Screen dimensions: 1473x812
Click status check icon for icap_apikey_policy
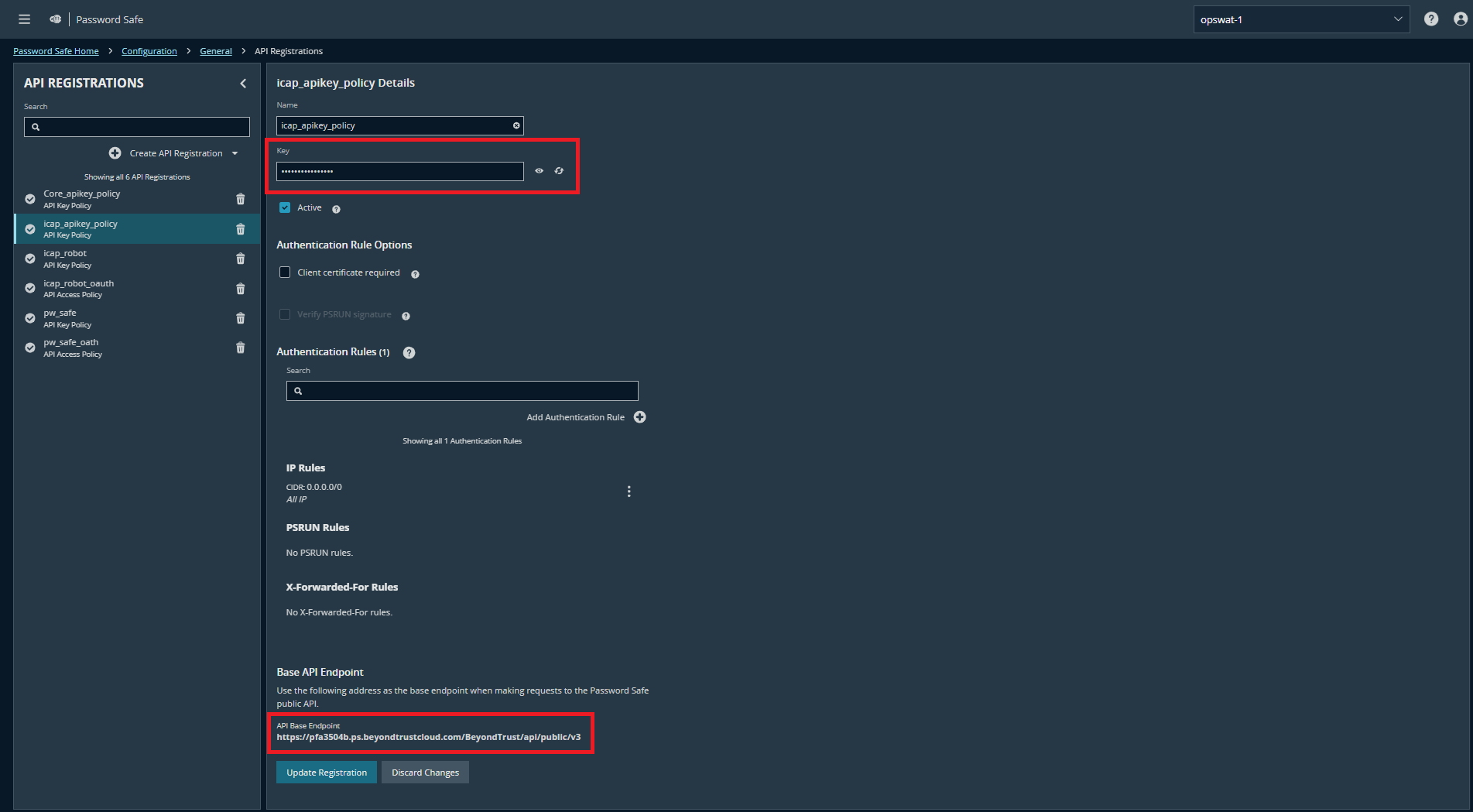pyautogui.click(x=30, y=229)
